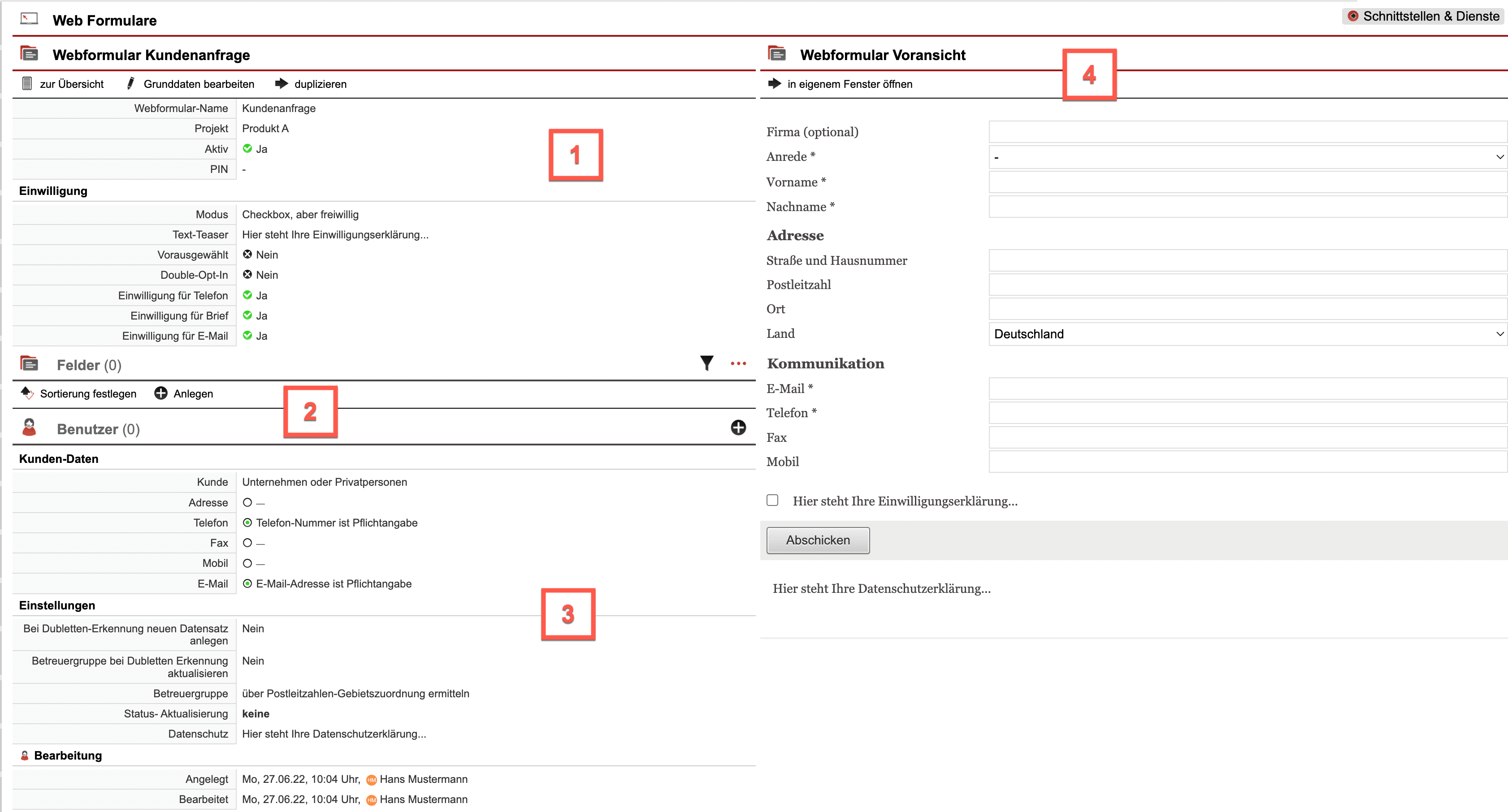Image resolution: width=1508 pixels, height=812 pixels.
Task: Click into the Vorname input field
Action: (1247, 182)
